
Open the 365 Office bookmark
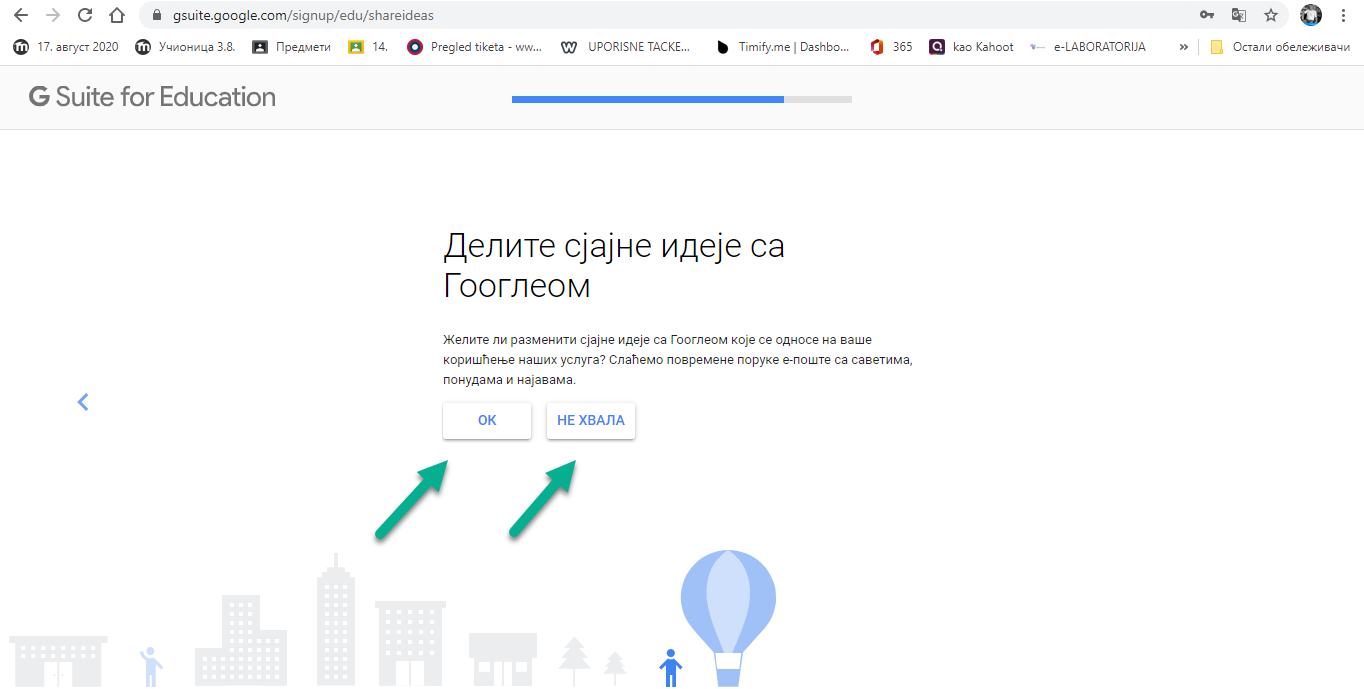point(891,47)
